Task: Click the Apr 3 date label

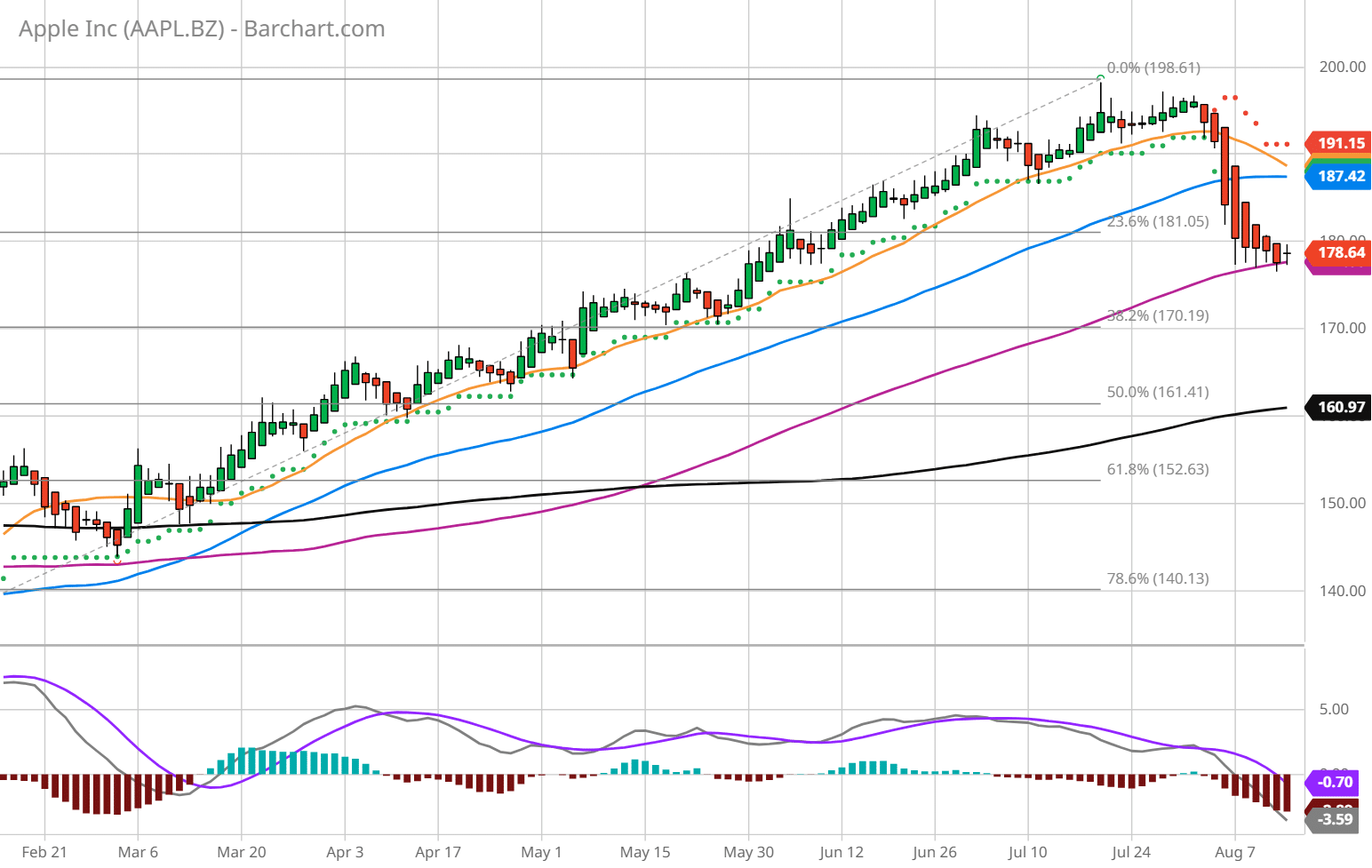Action: pyautogui.click(x=345, y=852)
